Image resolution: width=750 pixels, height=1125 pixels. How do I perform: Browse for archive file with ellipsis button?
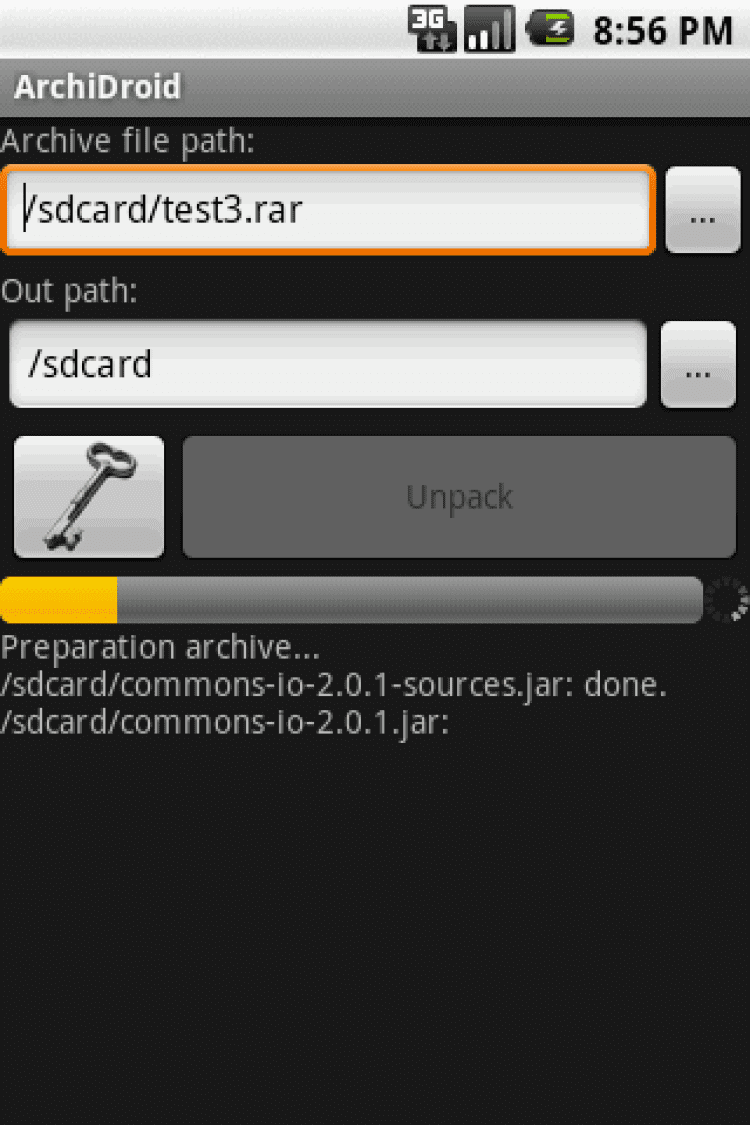point(703,210)
